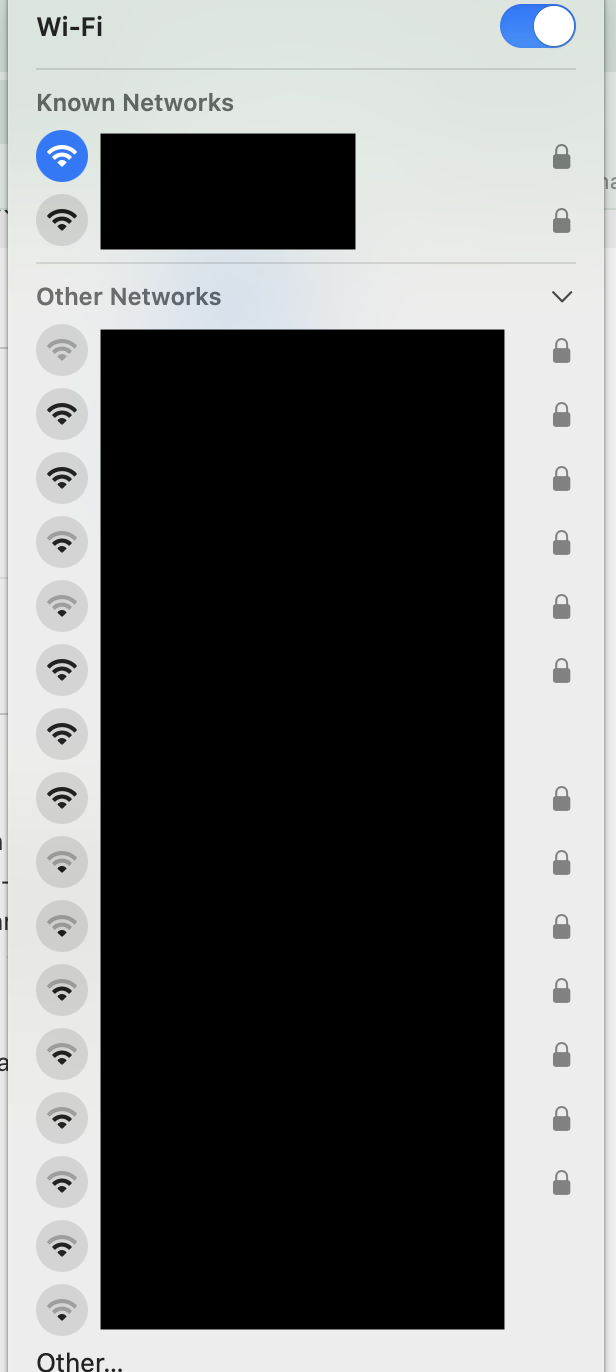Image resolution: width=616 pixels, height=1372 pixels.
Task: Collapse the Other Networks chevron
Action: tap(562, 297)
